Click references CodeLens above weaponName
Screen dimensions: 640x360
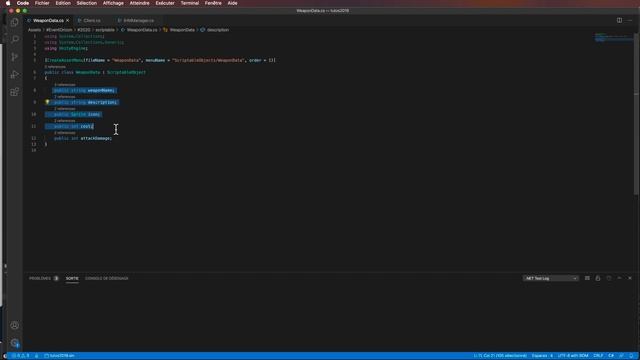point(64,85)
